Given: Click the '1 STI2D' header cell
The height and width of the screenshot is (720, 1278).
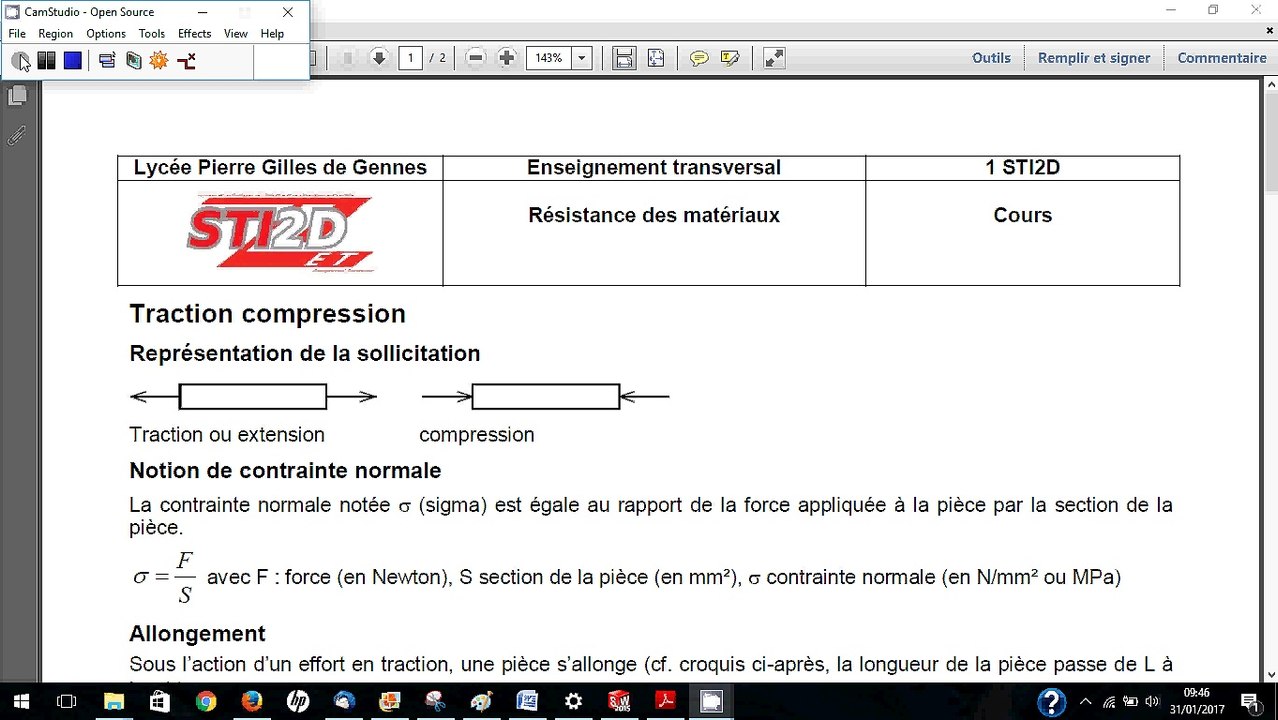Looking at the screenshot, I should pyautogui.click(x=1022, y=168).
